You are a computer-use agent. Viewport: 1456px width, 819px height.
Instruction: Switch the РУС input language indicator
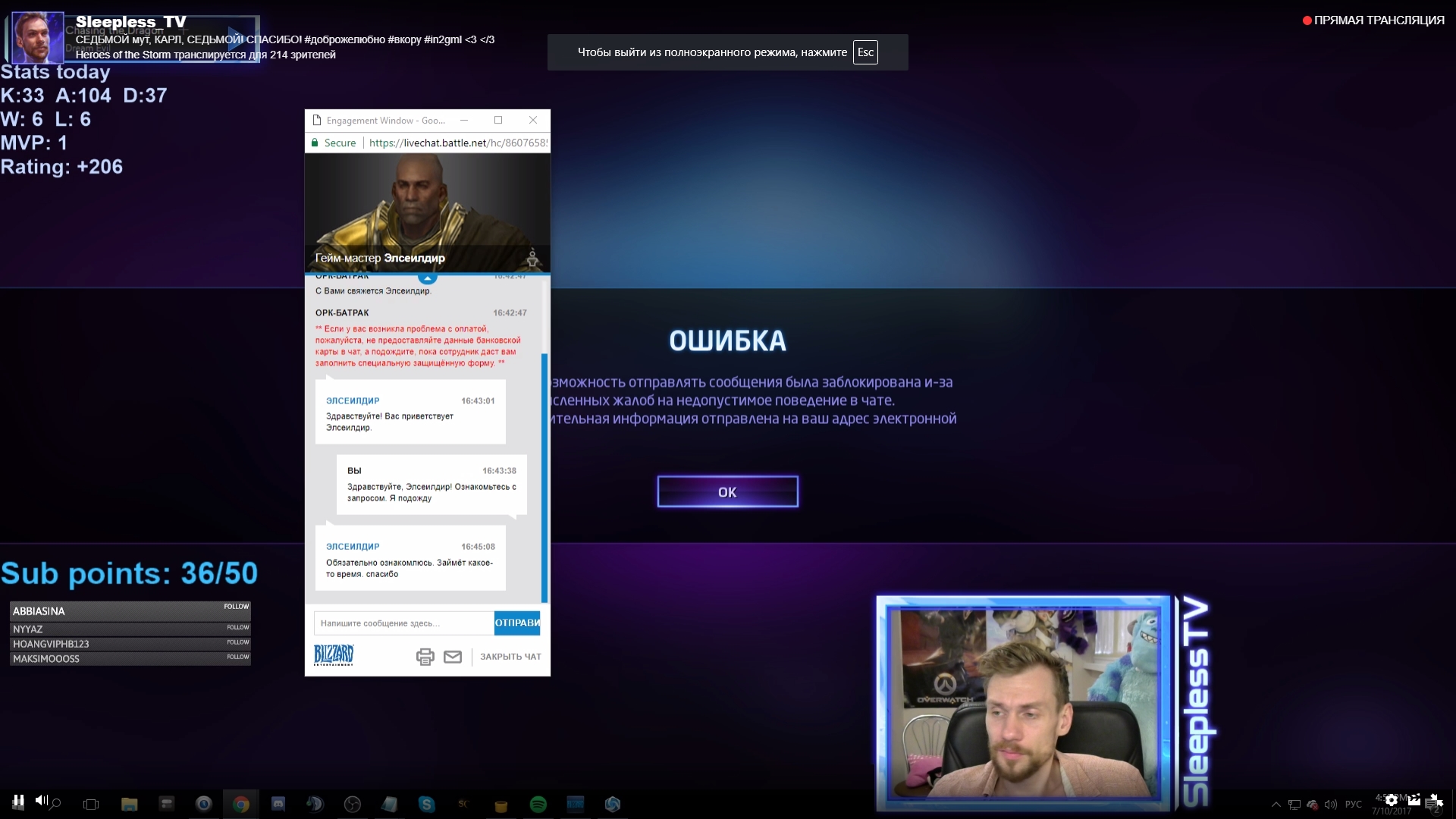point(1354,805)
